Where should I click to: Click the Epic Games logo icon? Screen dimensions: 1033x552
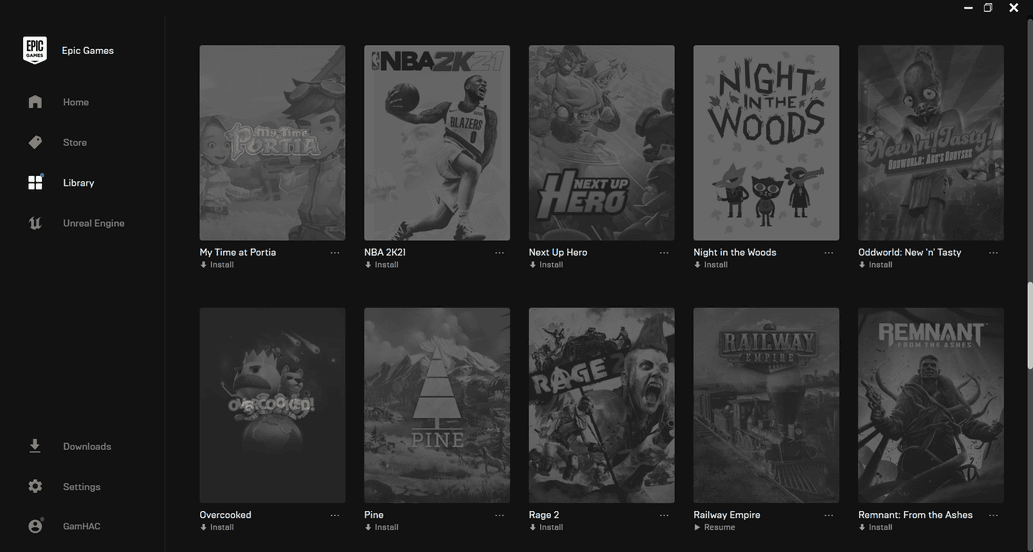35,51
